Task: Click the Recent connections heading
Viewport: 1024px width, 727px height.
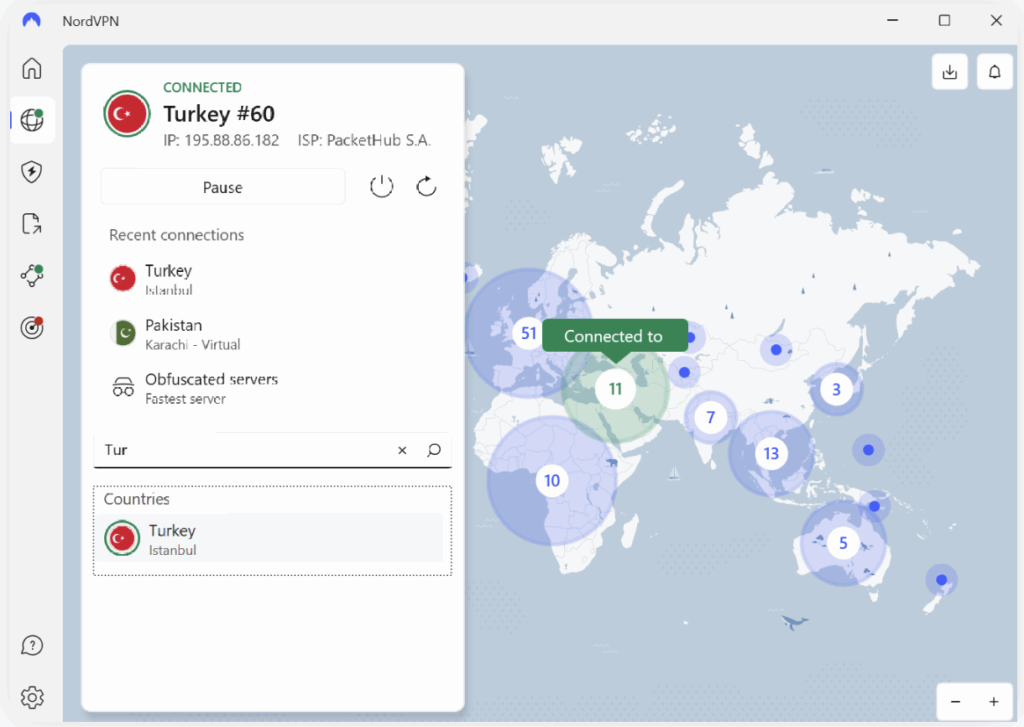Action: 176,235
